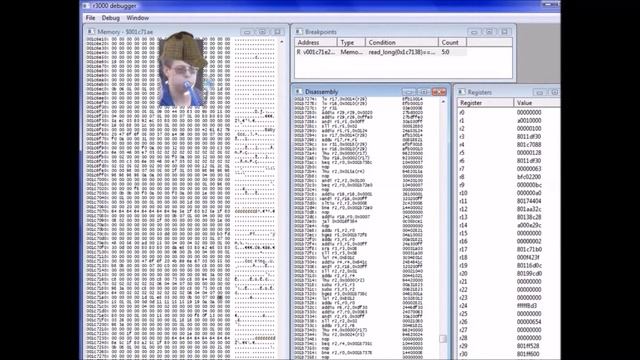The image size is (640, 360).
Task: Click r1 value a0010000
Action: click(x=529, y=120)
